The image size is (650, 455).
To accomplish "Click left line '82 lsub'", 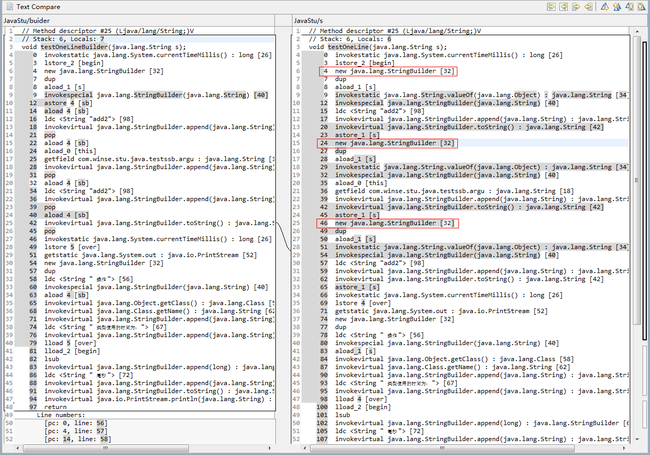I will (x=44, y=359).
